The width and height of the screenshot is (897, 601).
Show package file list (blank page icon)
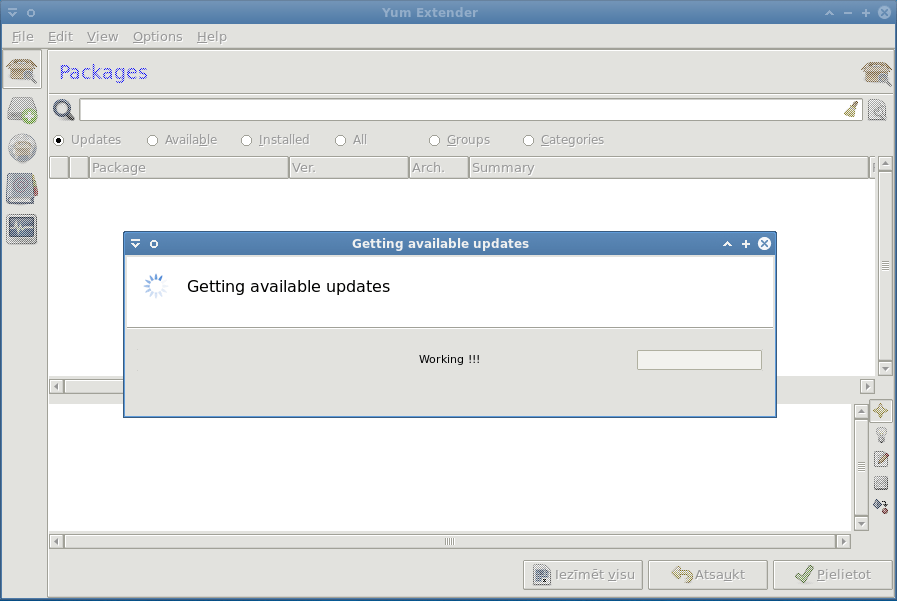881,483
